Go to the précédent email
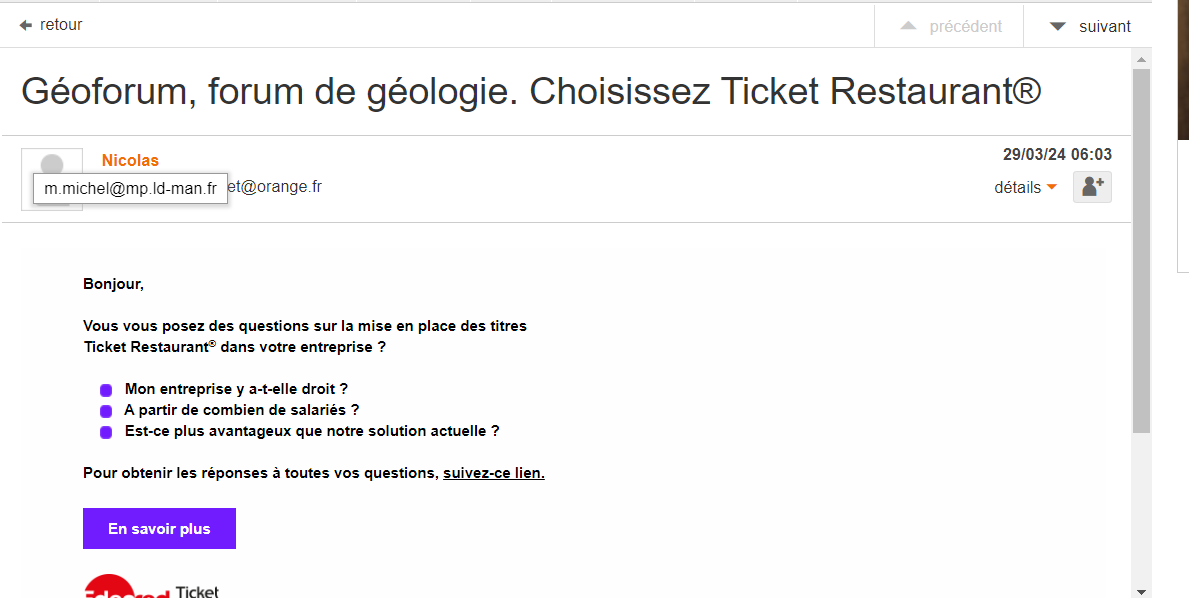 coord(950,27)
